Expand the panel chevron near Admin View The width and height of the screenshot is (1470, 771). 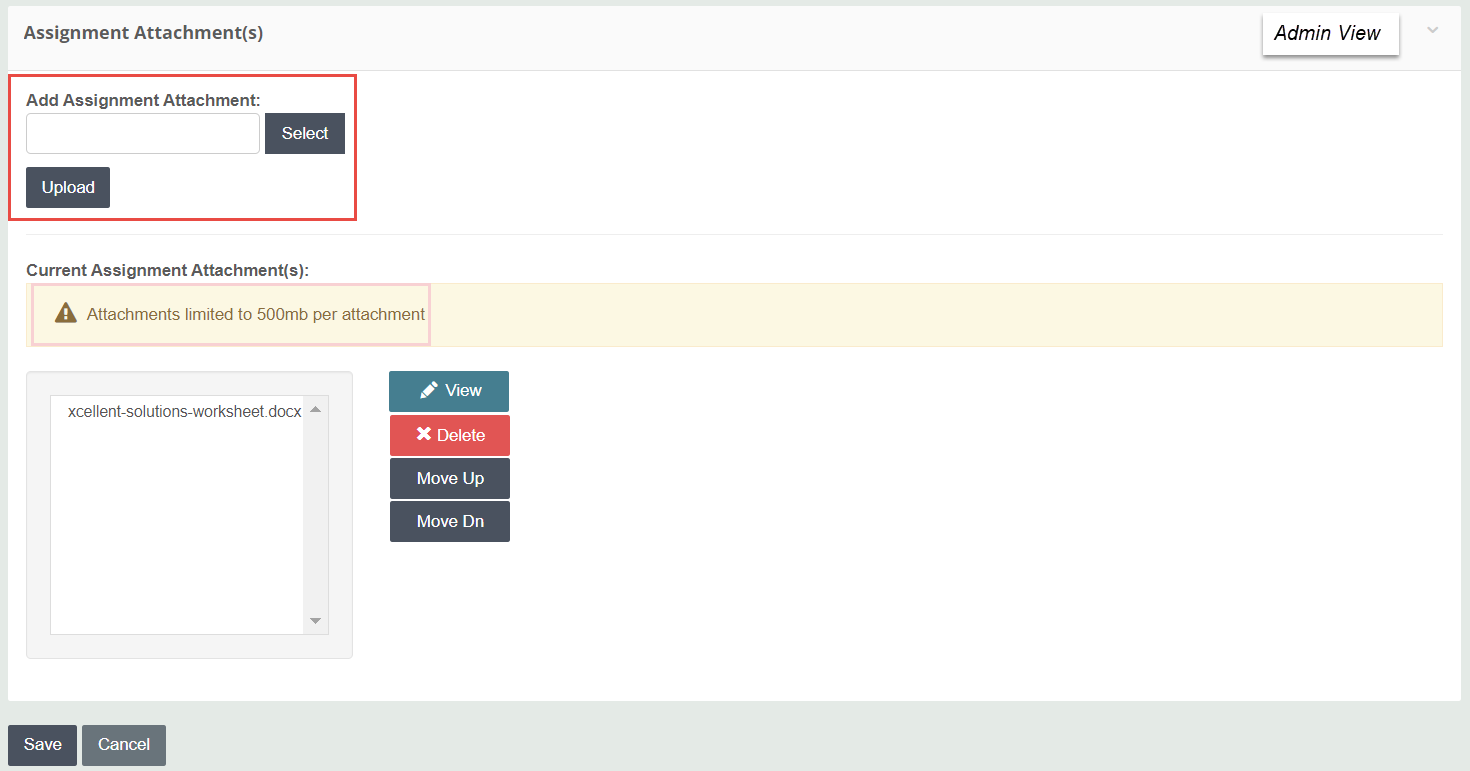click(x=1433, y=33)
